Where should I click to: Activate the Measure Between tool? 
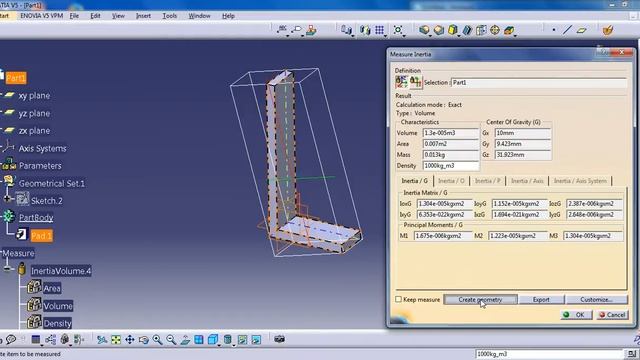[346, 30]
